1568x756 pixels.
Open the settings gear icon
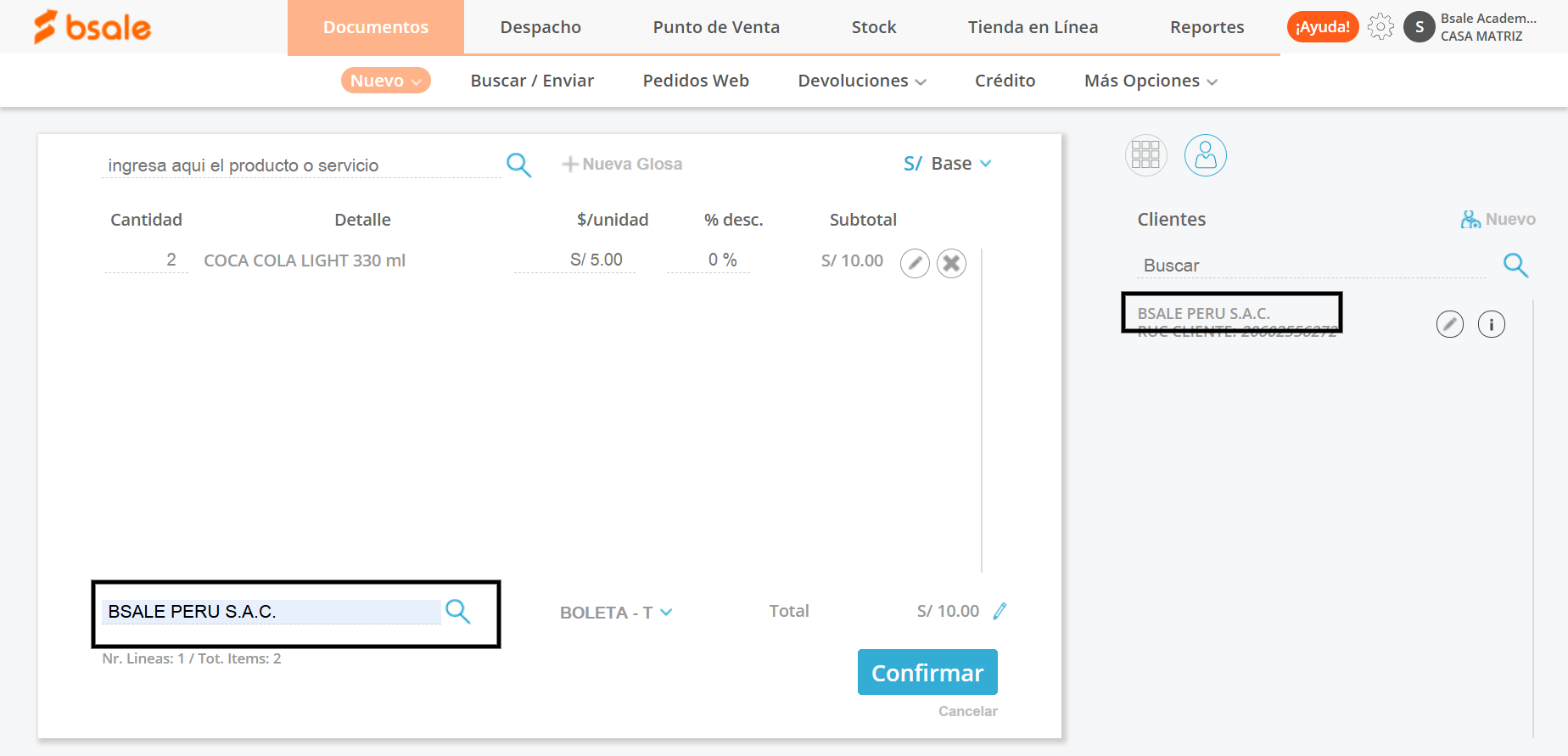coord(1380,27)
